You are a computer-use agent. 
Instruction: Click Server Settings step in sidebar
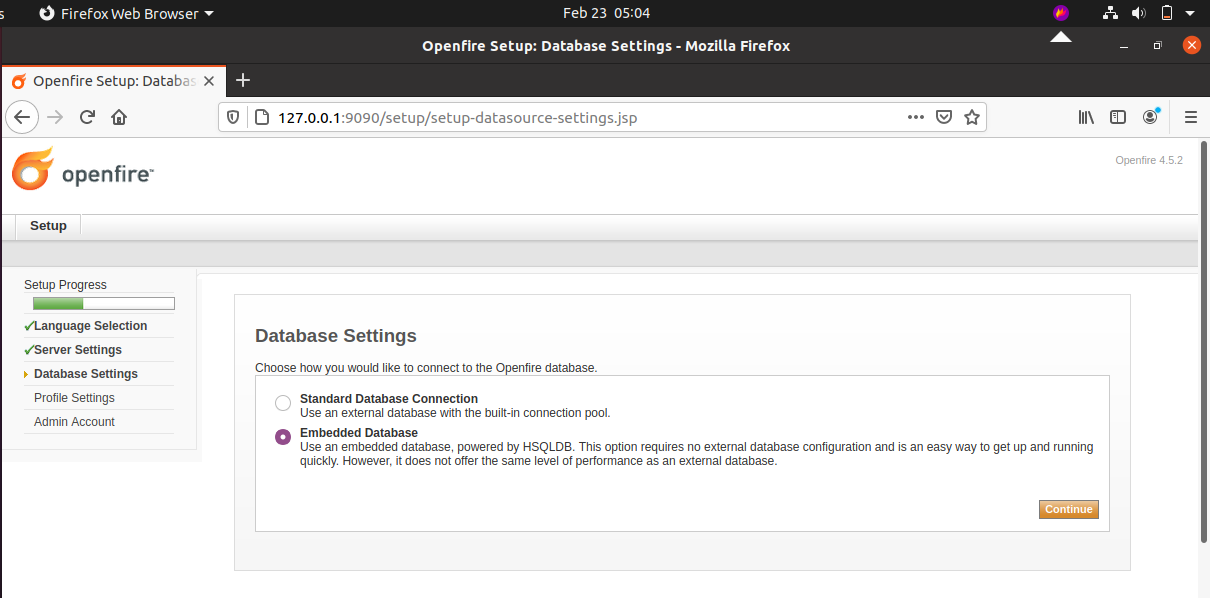tap(77, 350)
